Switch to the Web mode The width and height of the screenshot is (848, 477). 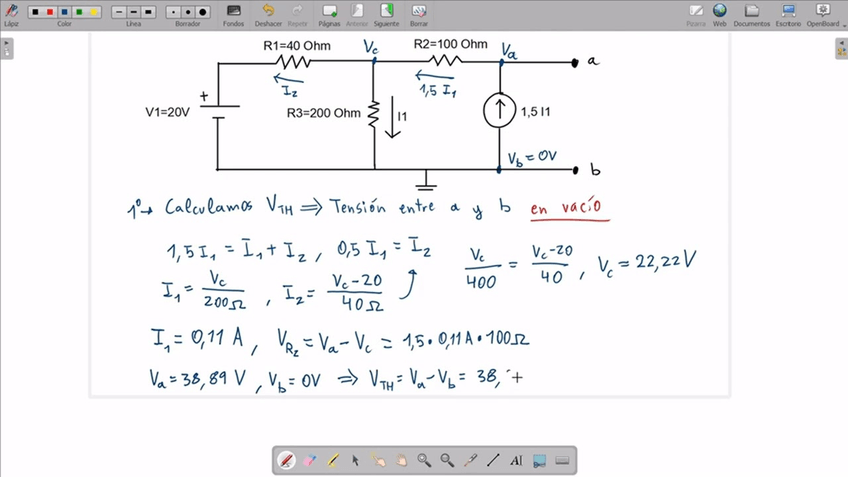[x=719, y=15]
